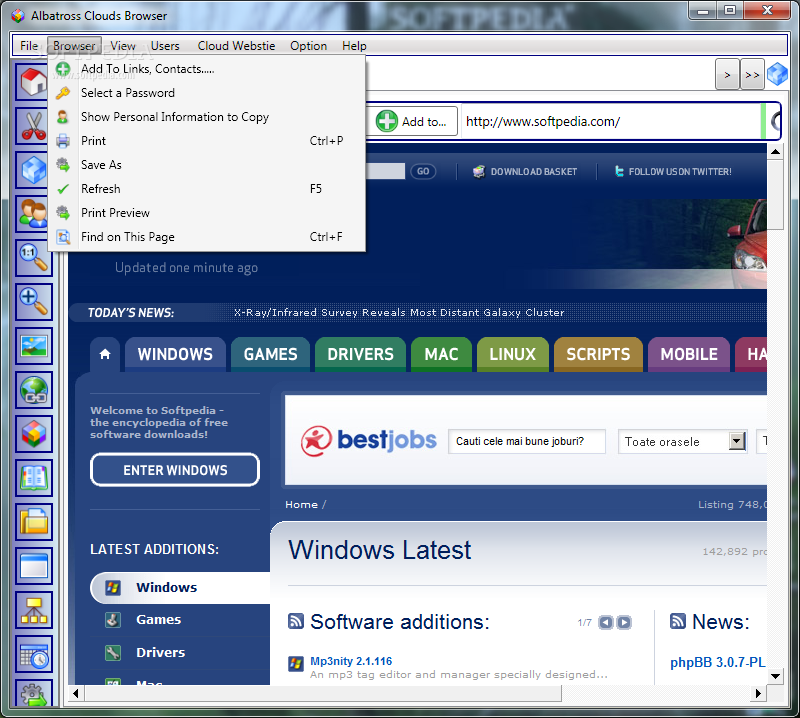Click the bestjobs job search field
Screen dimensions: 800x718
click(x=527, y=441)
